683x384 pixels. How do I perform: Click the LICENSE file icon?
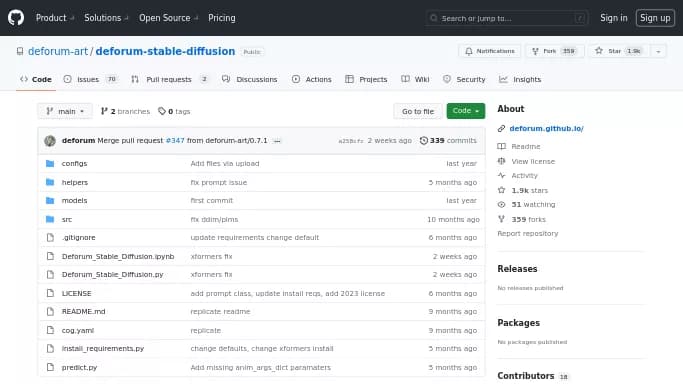tap(50, 293)
